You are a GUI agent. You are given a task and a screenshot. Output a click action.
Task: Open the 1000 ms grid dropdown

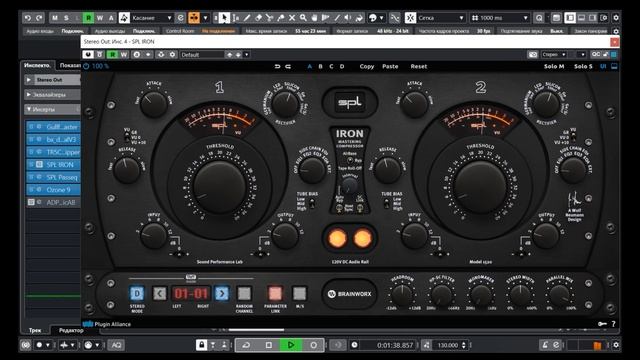[x=500, y=18]
